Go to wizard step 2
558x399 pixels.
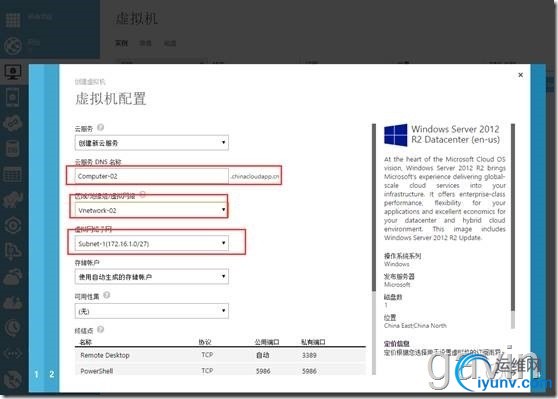[x=52, y=374]
